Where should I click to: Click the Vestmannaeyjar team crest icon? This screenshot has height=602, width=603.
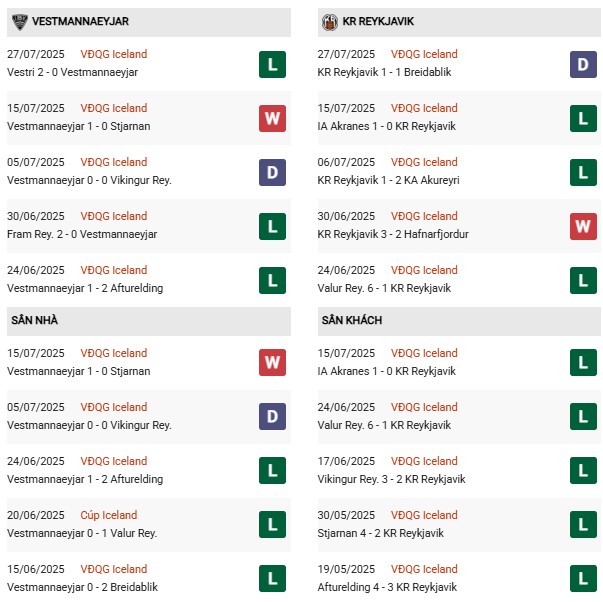(x=19, y=21)
